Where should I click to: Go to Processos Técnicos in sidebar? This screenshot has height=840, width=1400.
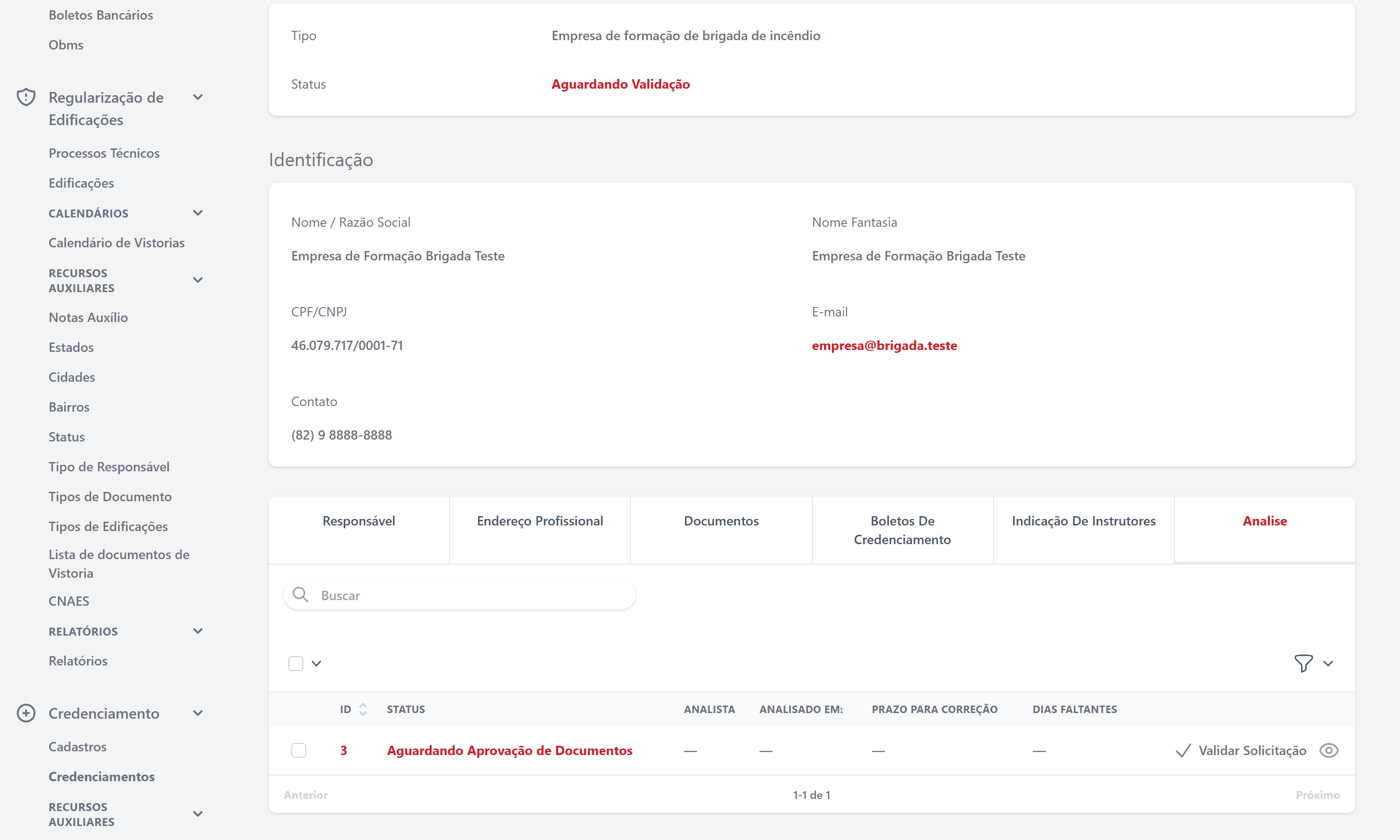[x=104, y=154]
